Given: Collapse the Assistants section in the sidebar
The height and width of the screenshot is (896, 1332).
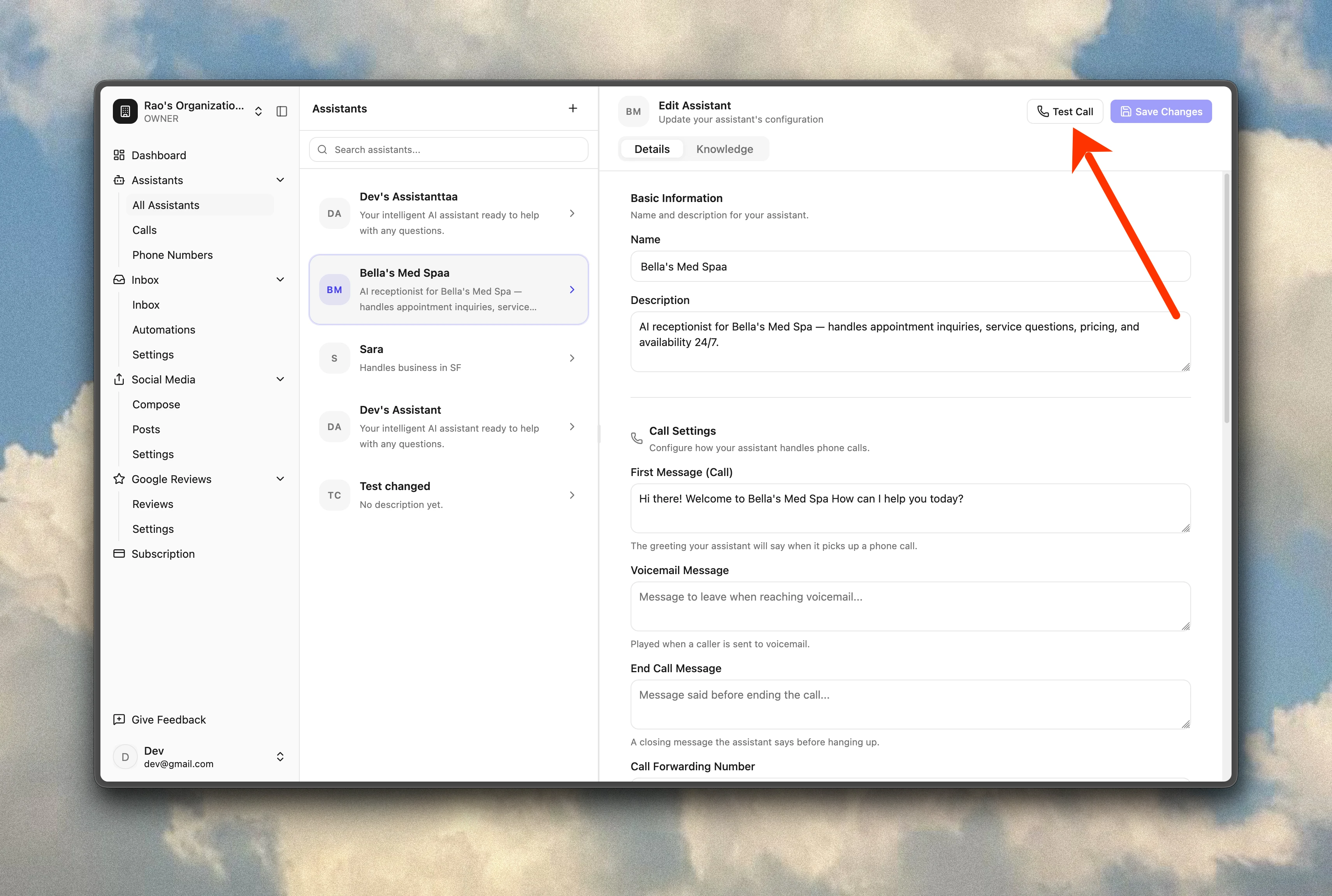Looking at the screenshot, I should [280, 179].
